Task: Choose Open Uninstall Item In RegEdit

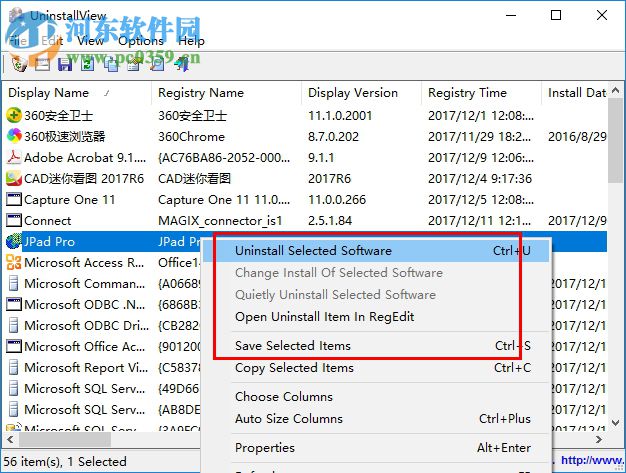Action: coord(376,317)
